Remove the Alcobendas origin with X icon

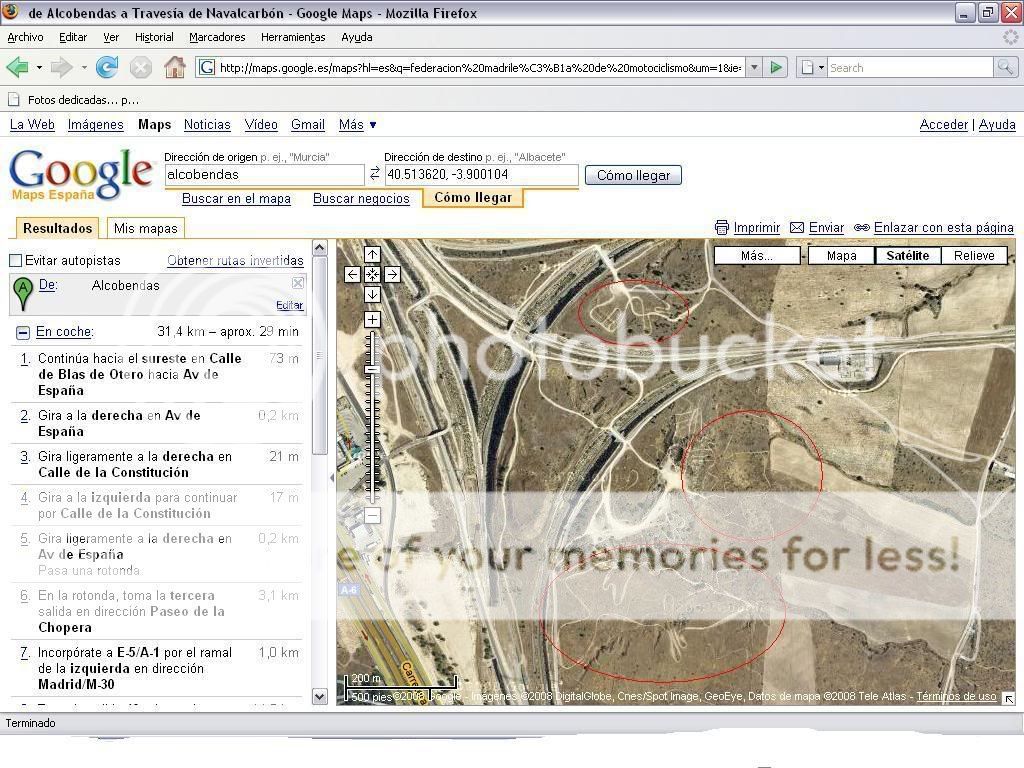297,284
